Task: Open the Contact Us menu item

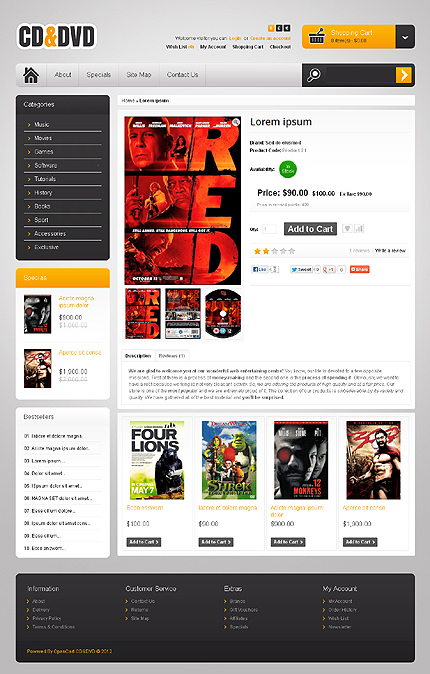Action: (182, 75)
